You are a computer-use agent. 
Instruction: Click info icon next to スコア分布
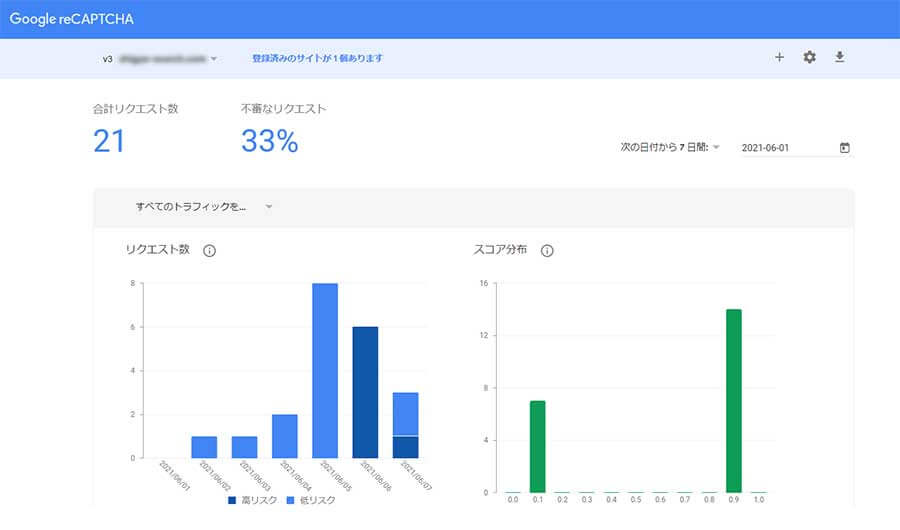click(547, 251)
